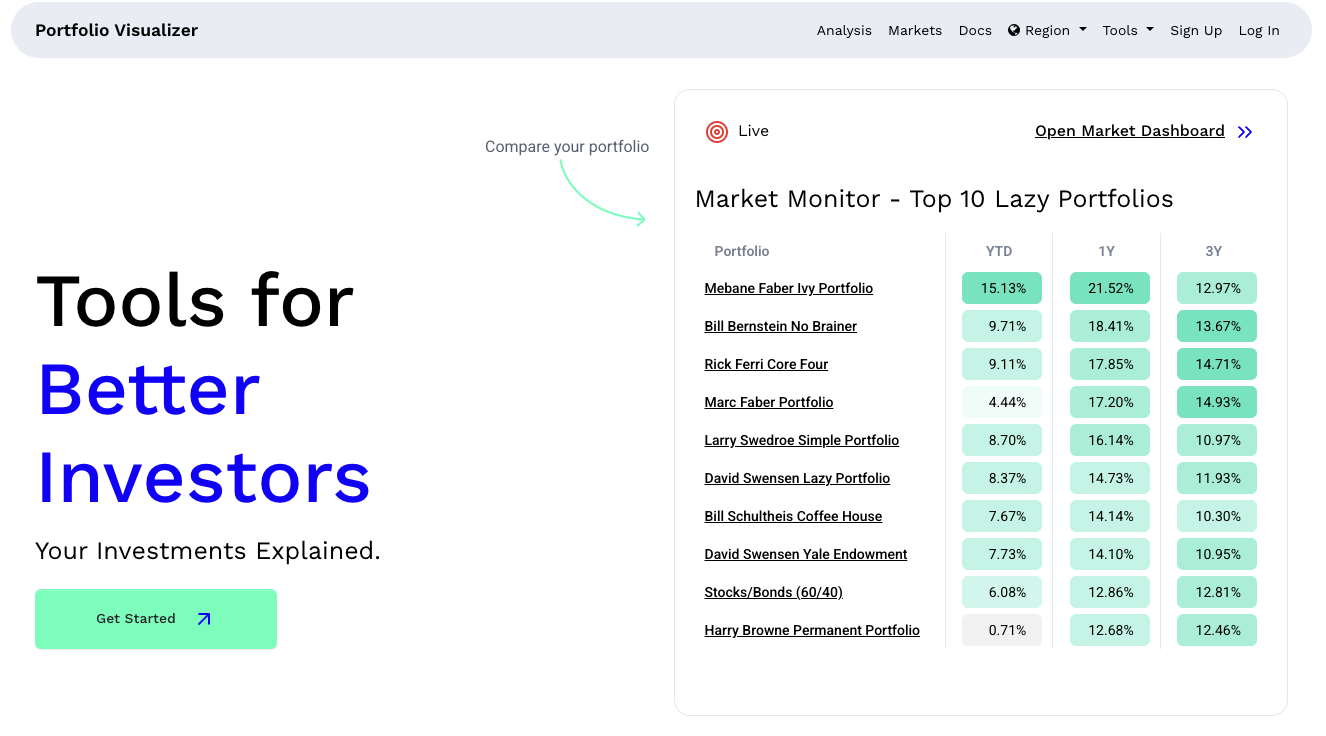1326x736 pixels.
Task: Open David Swensen Yale Endowment link
Action: click(x=805, y=554)
